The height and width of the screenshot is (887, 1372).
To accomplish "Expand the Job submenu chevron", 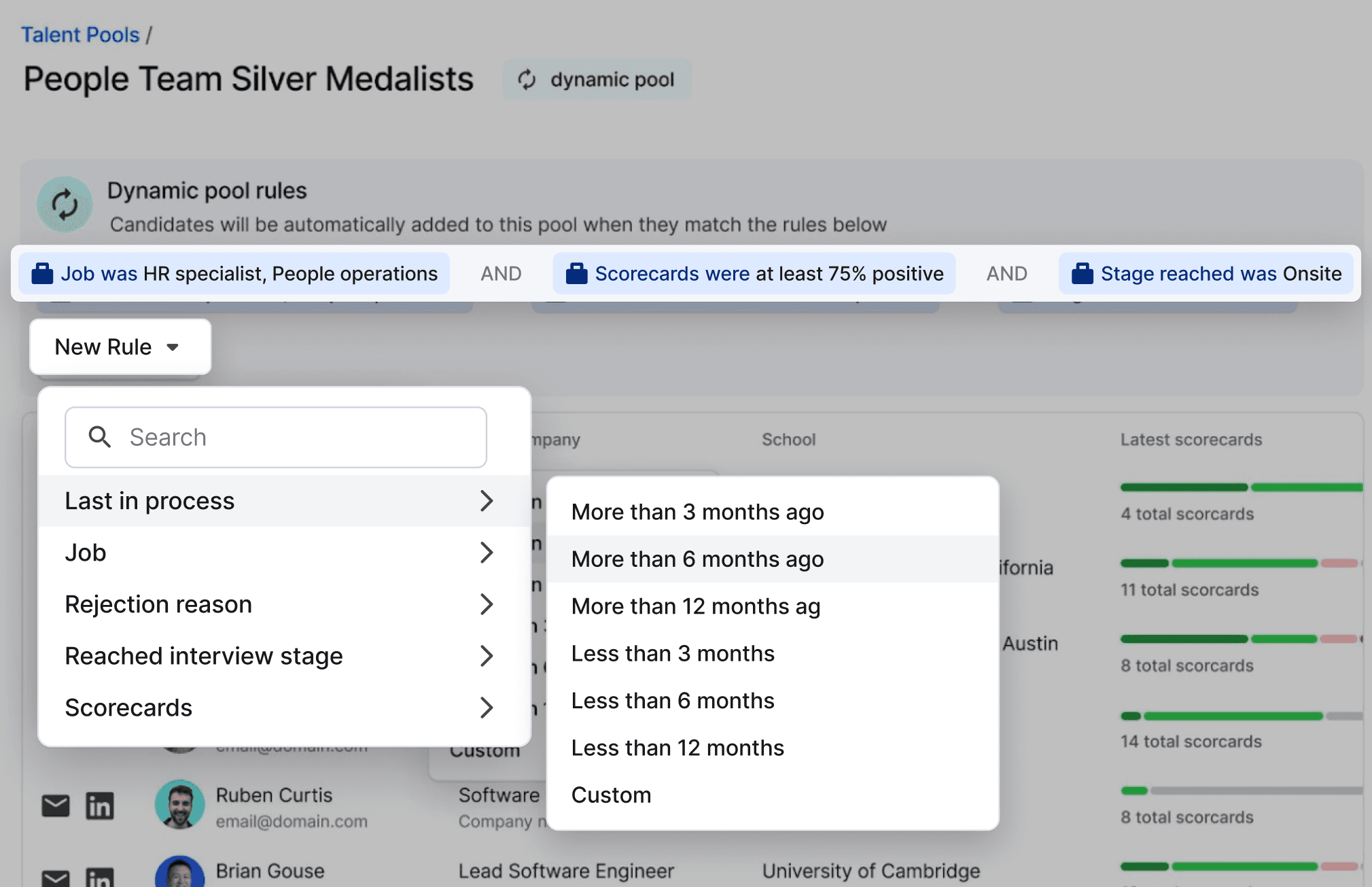I will 487,553.
